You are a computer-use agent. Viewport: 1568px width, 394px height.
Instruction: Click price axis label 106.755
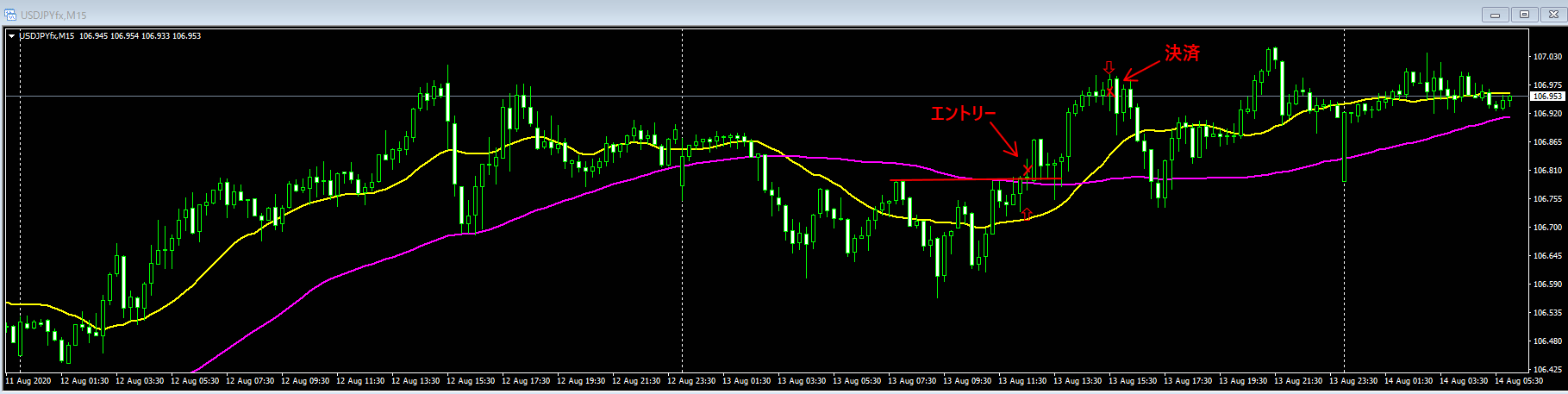pyautogui.click(x=1547, y=199)
